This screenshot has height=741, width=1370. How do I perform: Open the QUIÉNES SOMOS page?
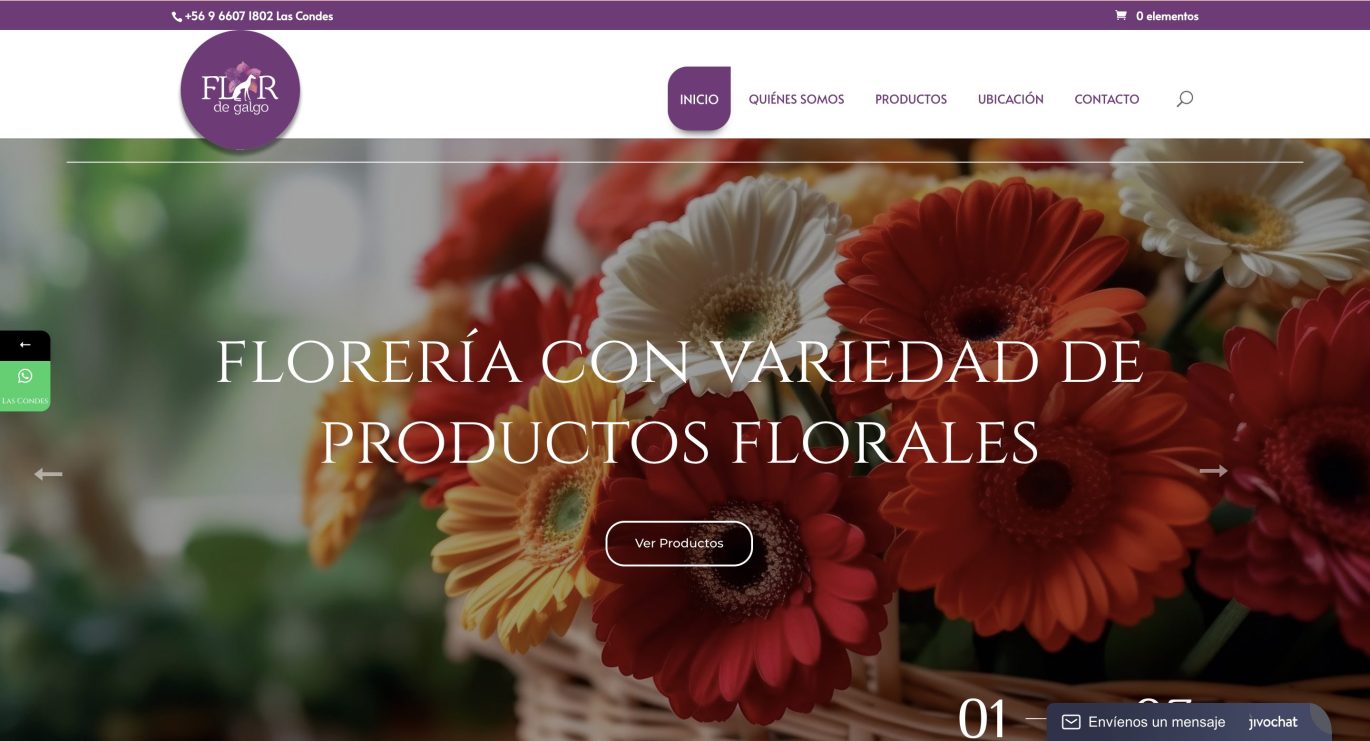click(x=796, y=99)
